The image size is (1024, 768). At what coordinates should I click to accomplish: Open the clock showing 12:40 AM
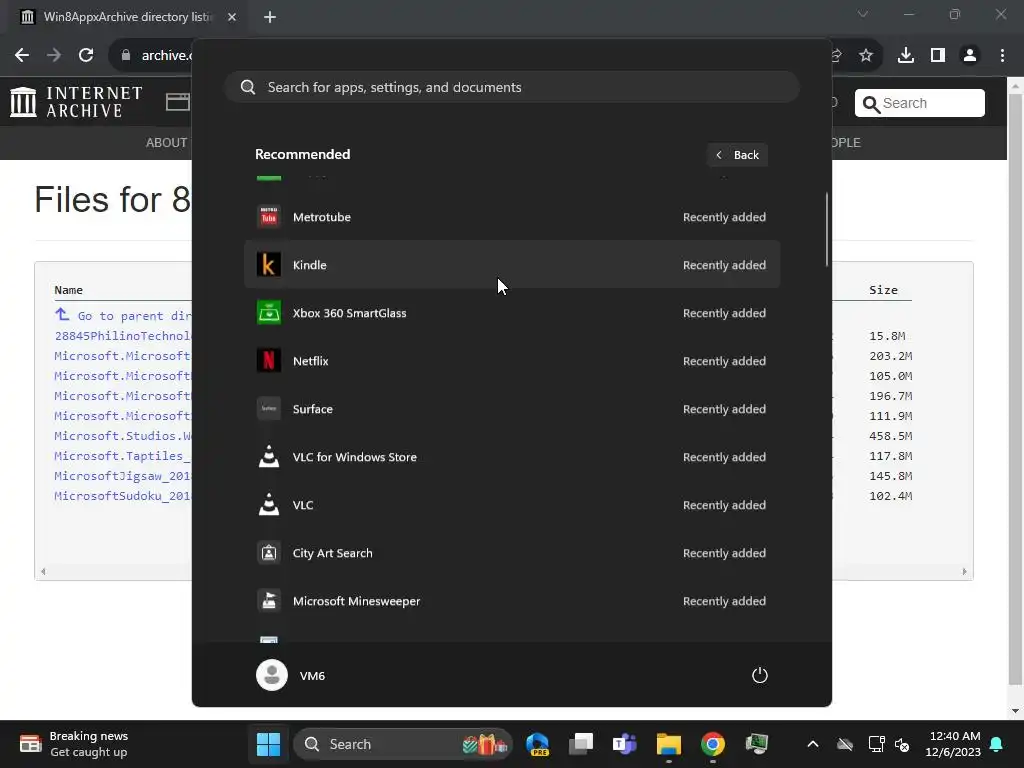pos(953,744)
